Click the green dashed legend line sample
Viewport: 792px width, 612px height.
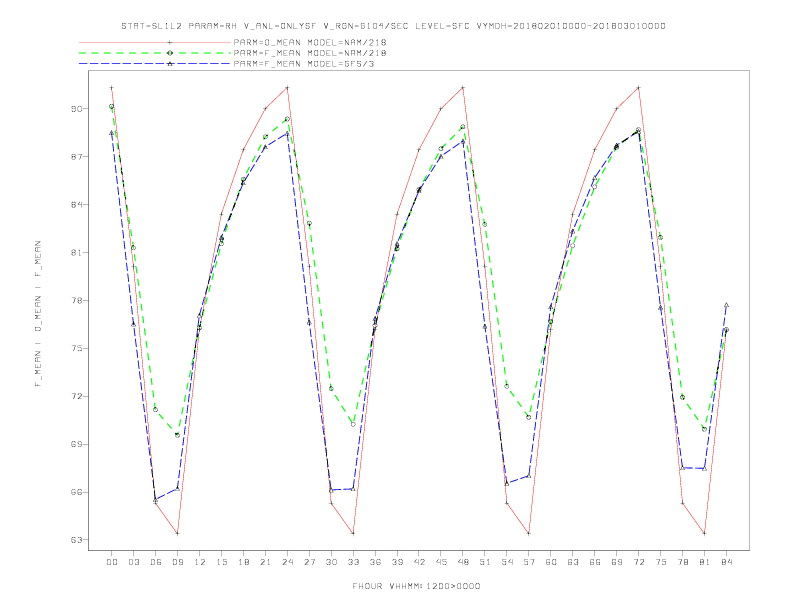tap(155, 53)
